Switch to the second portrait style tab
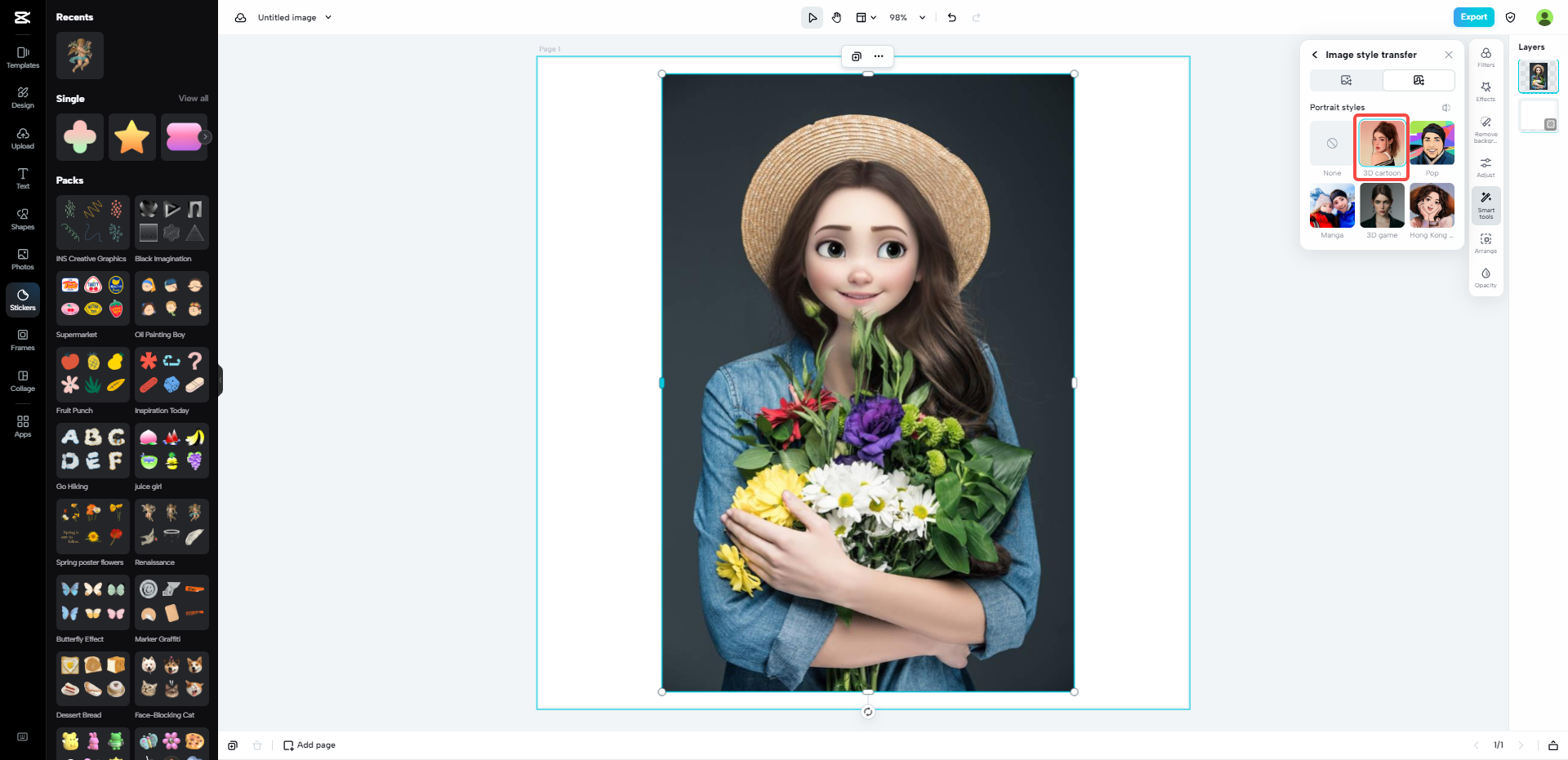The width and height of the screenshot is (1568, 760). 1419,80
